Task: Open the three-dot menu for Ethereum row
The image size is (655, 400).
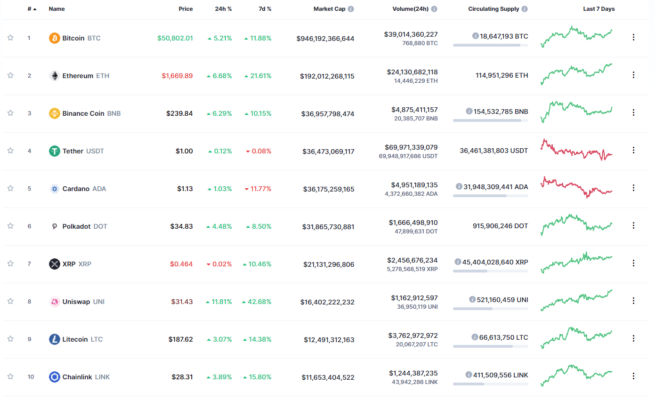Action: point(632,75)
